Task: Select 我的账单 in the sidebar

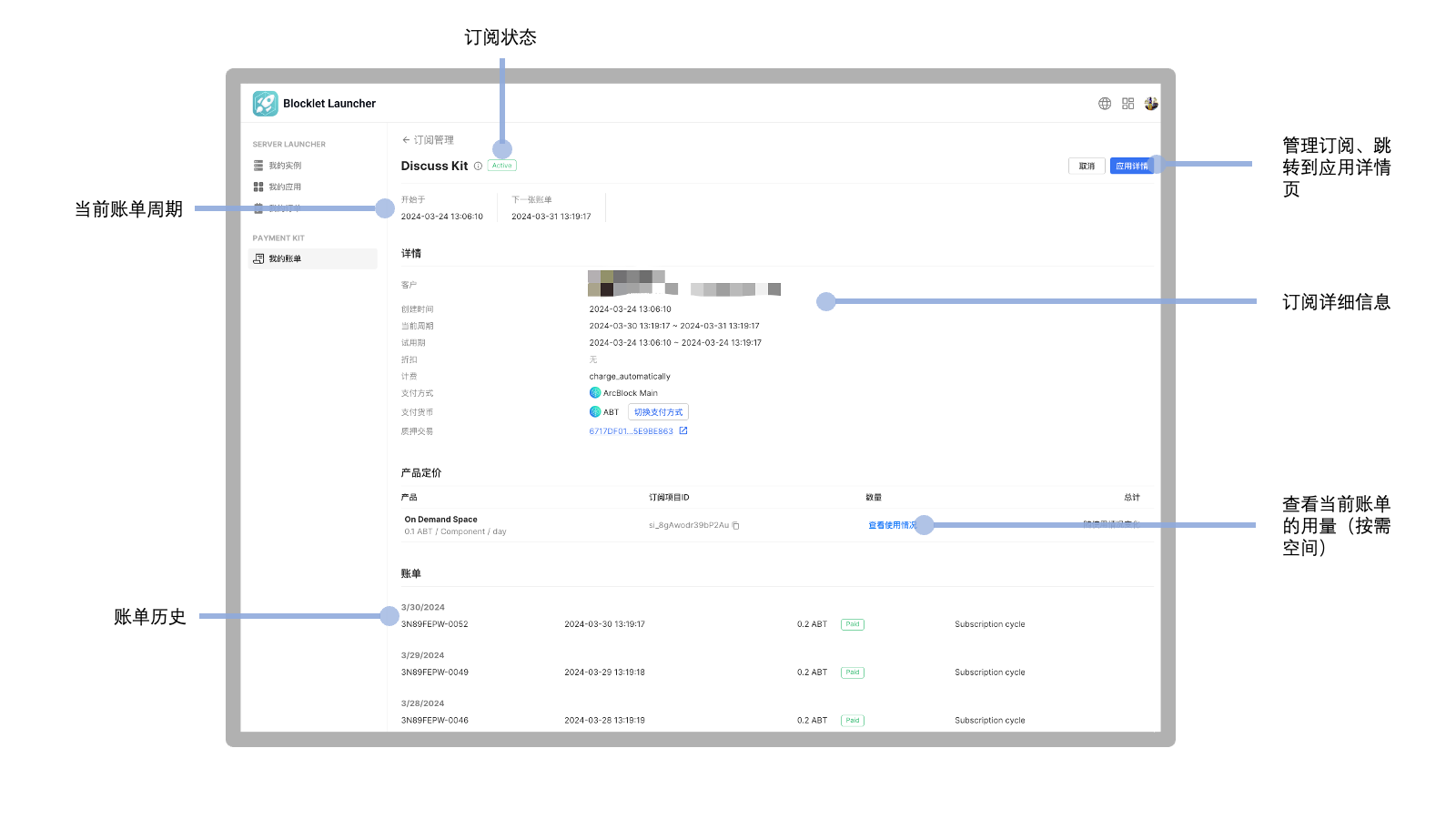Action: [x=284, y=259]
